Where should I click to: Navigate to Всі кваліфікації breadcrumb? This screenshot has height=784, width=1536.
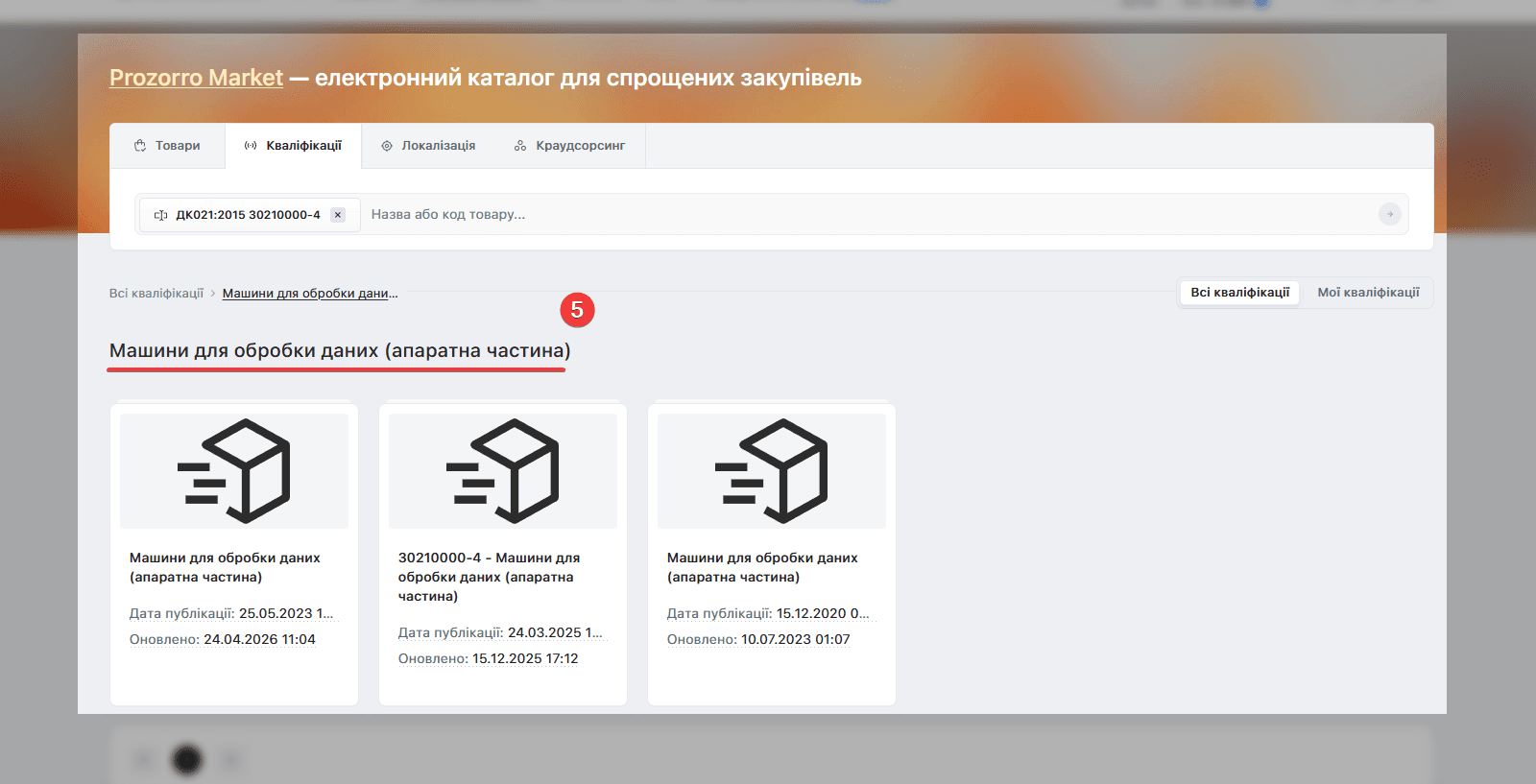tap(156, 294)
